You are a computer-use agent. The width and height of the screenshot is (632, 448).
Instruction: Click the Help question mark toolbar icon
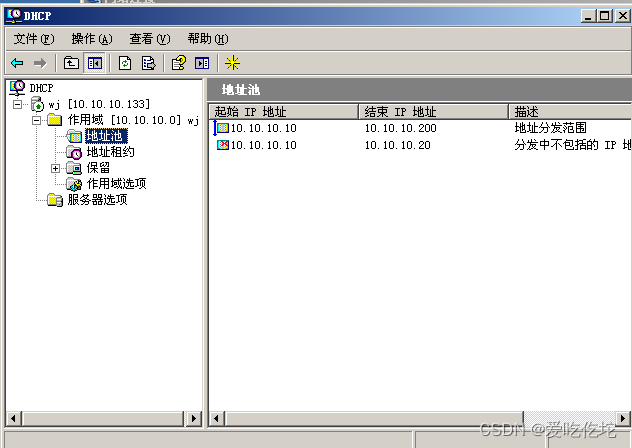tap(179, 63)
